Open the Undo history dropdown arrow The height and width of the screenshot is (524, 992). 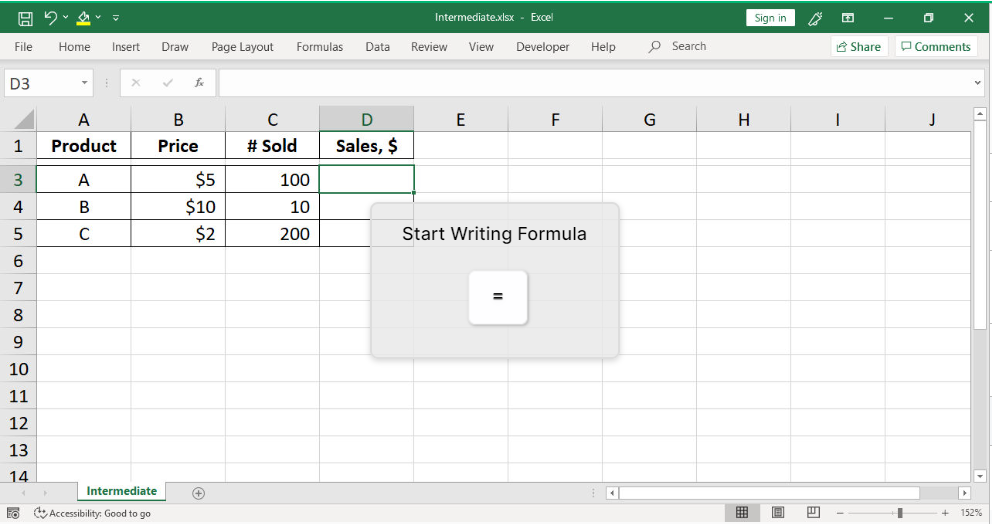[65, 18]
